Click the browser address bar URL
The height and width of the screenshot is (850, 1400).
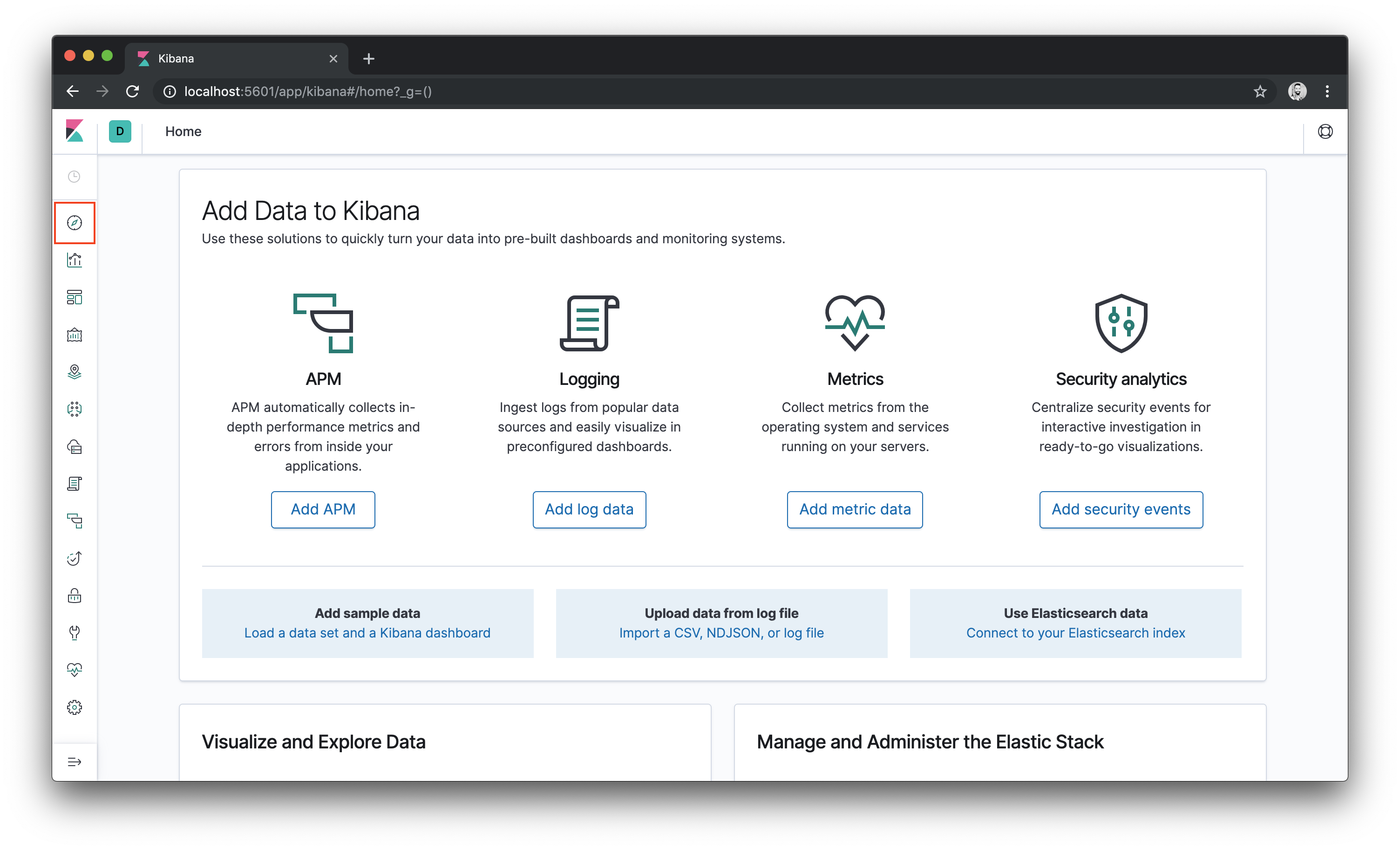(308, 91)
